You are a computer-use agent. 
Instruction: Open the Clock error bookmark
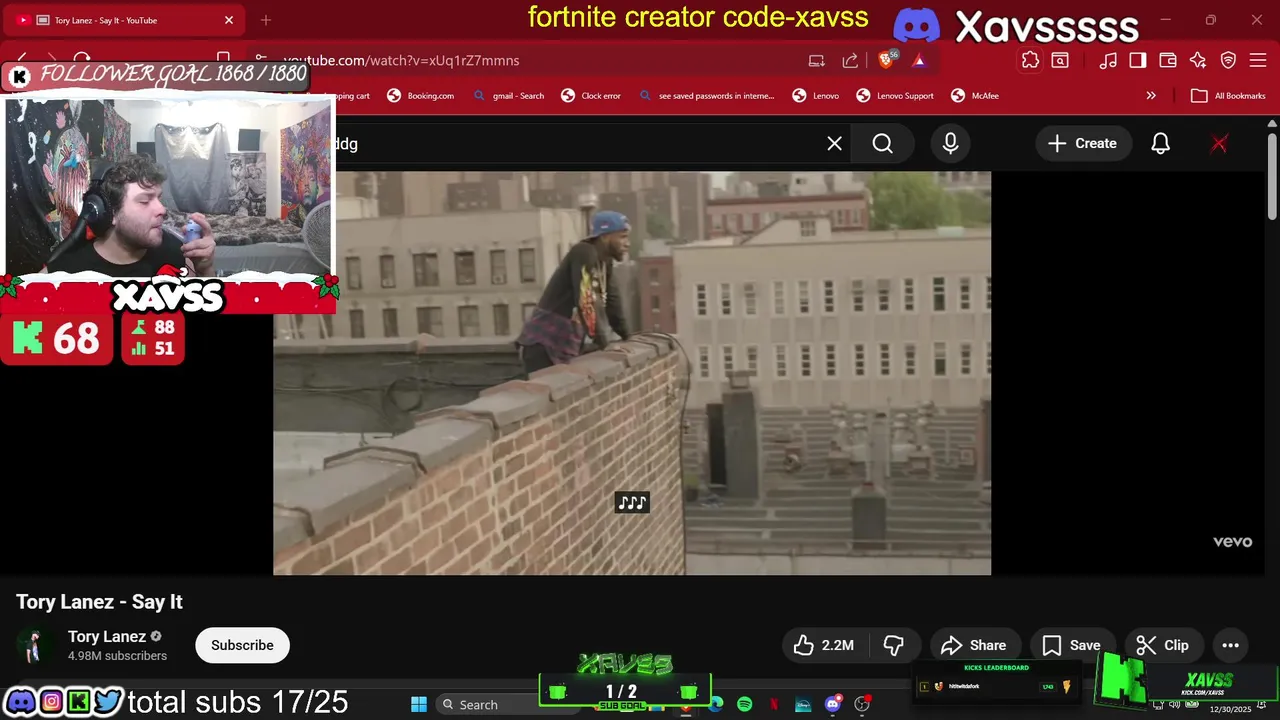[591, 96]
